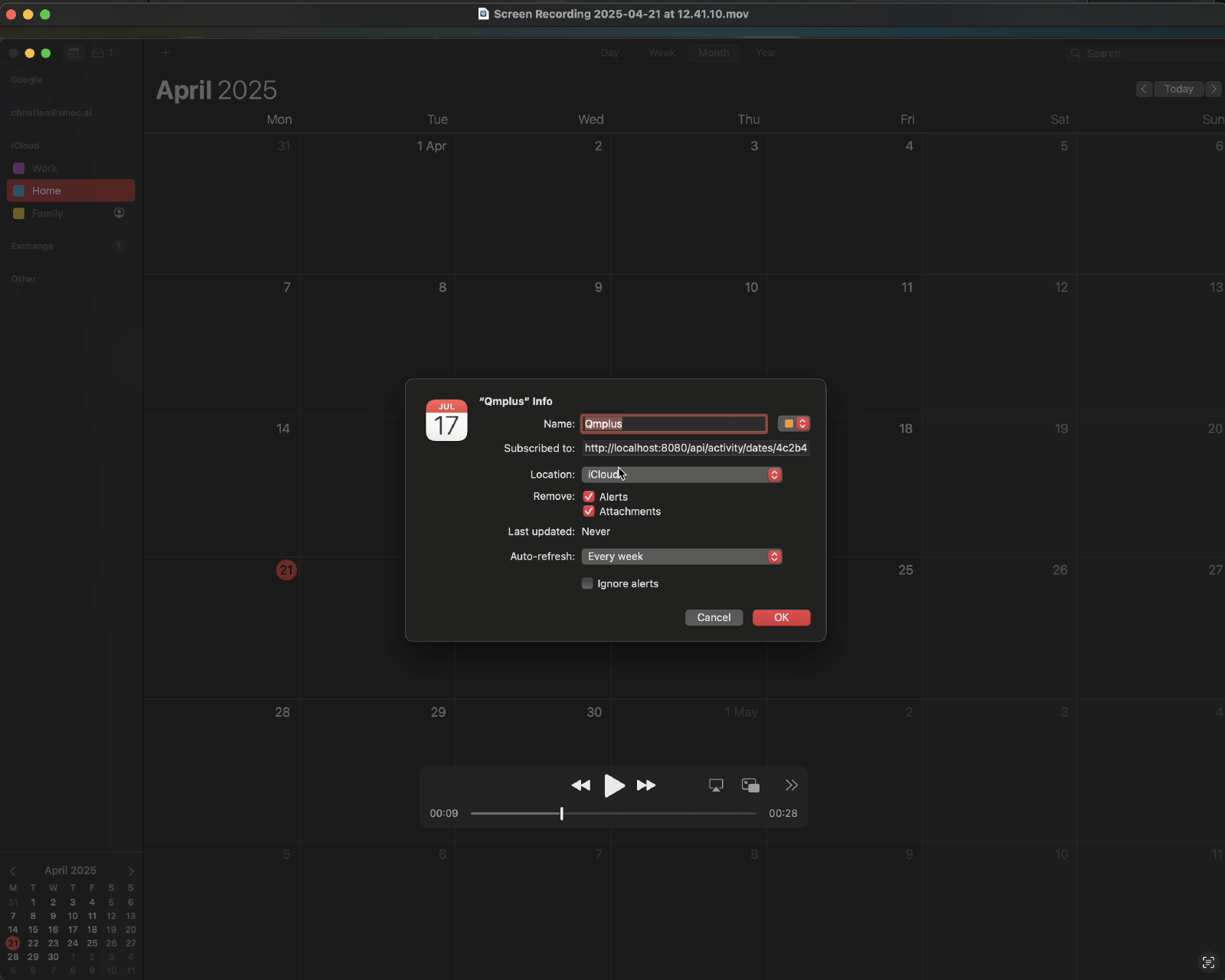Screen dimensions: 1225x980
Task: Uncheck the Alerts removal checkbox
Action: 589,497
